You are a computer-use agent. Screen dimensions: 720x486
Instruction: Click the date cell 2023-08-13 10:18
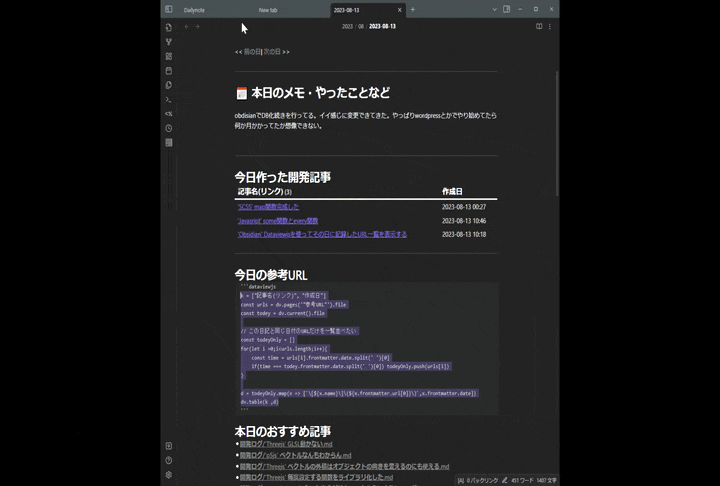pos(464,234)
